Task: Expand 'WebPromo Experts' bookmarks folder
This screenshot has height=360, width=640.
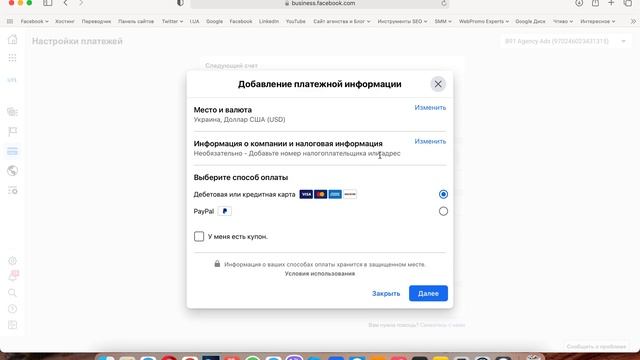Action: click(x=484, y=21)
